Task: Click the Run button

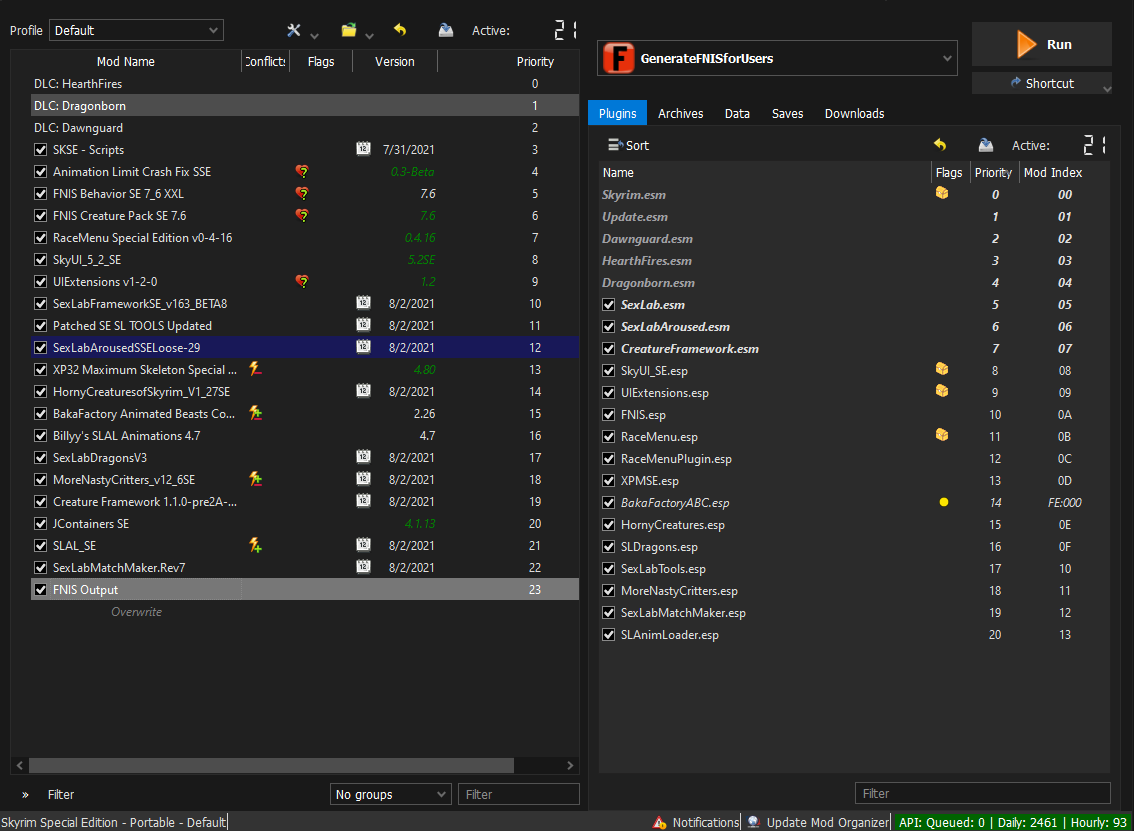Action: (x=1041, y=44)
